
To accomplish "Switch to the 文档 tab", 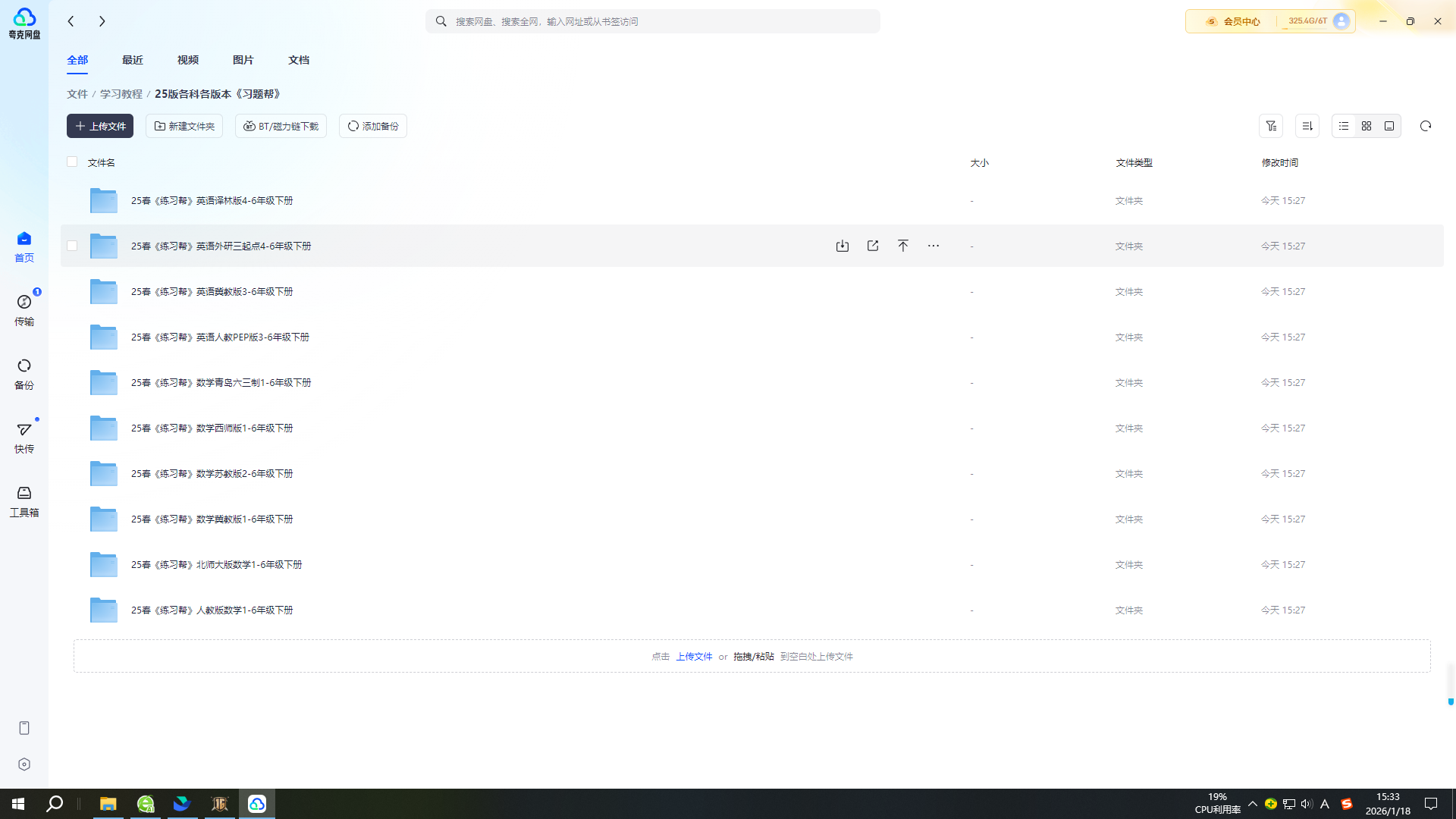I will click(298, 60).
